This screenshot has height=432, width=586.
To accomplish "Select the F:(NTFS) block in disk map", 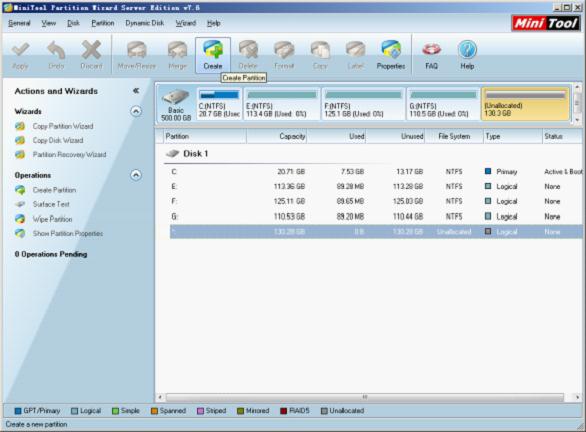I will [363, 104].
